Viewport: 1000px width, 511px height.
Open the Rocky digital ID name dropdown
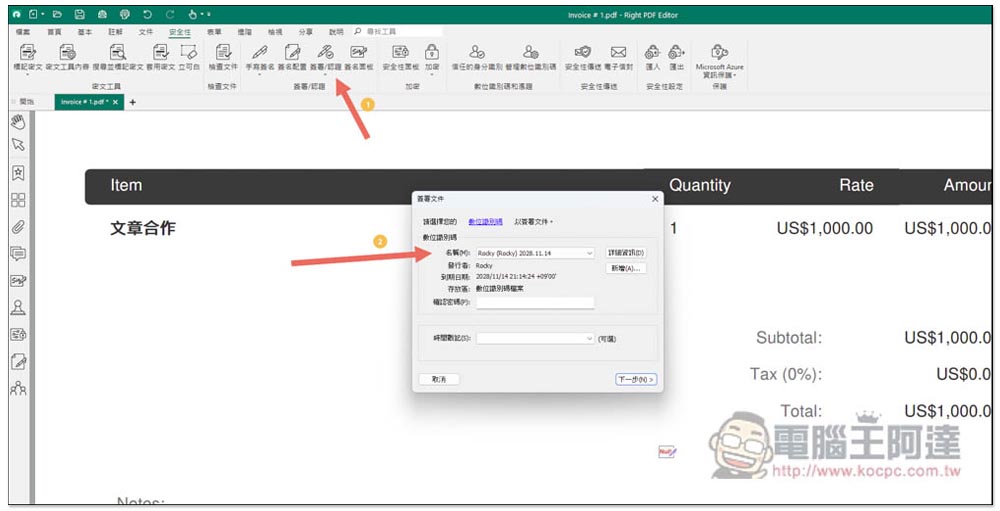click(x=535, y=253)
